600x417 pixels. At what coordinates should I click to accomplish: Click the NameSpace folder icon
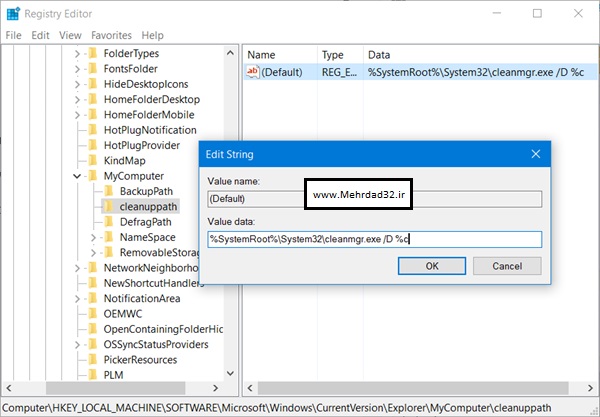[x=109, y=237]
